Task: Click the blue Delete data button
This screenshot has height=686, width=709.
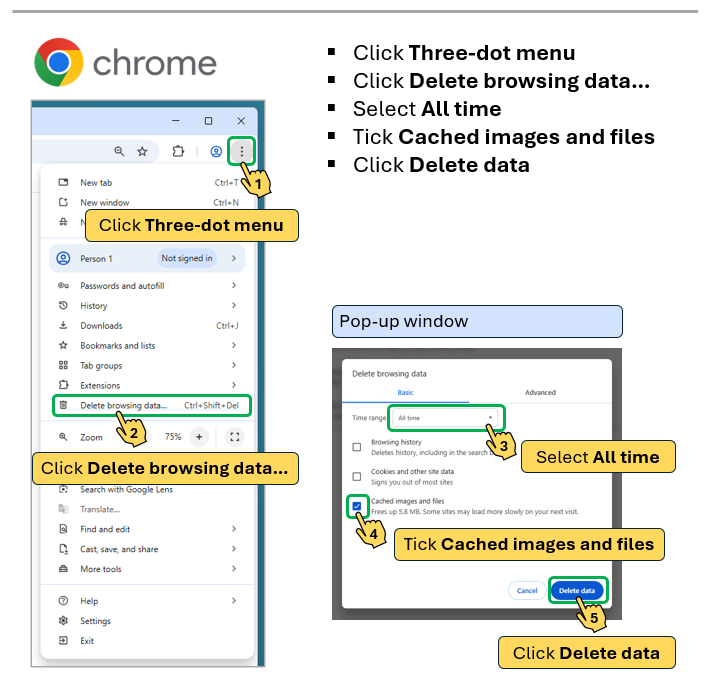Action: coord(577,591)
